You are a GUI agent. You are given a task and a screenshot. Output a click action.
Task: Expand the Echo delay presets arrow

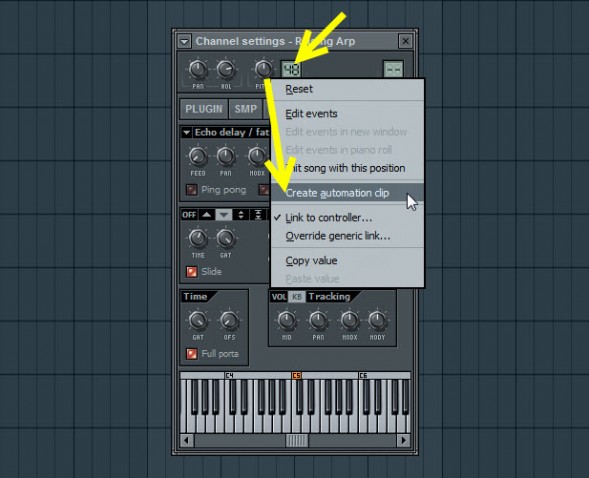pos(186,133)
